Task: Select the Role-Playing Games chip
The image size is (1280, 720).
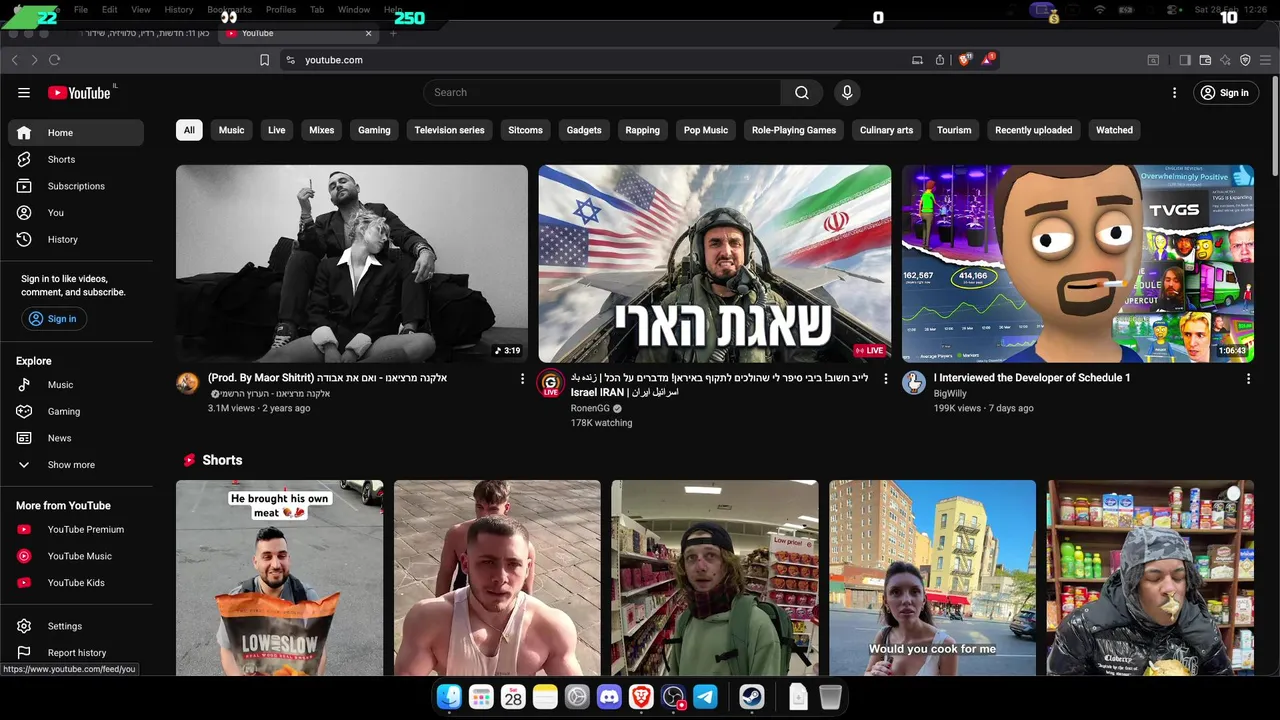Action: (794, 130)
